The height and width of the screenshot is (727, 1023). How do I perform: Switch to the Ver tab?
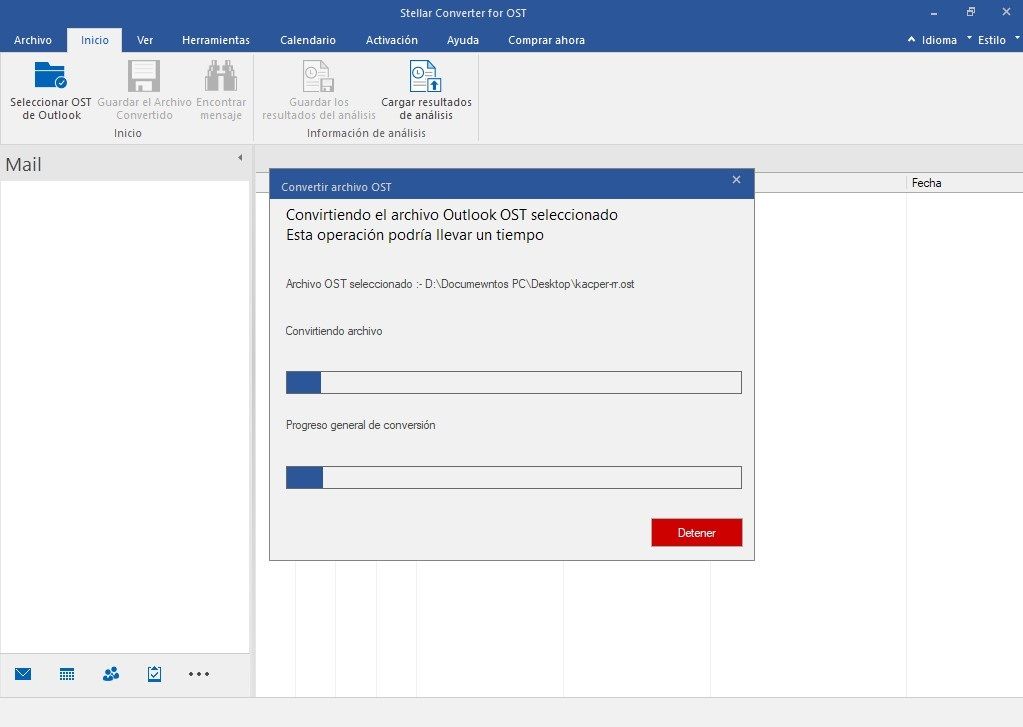[145, 40]
